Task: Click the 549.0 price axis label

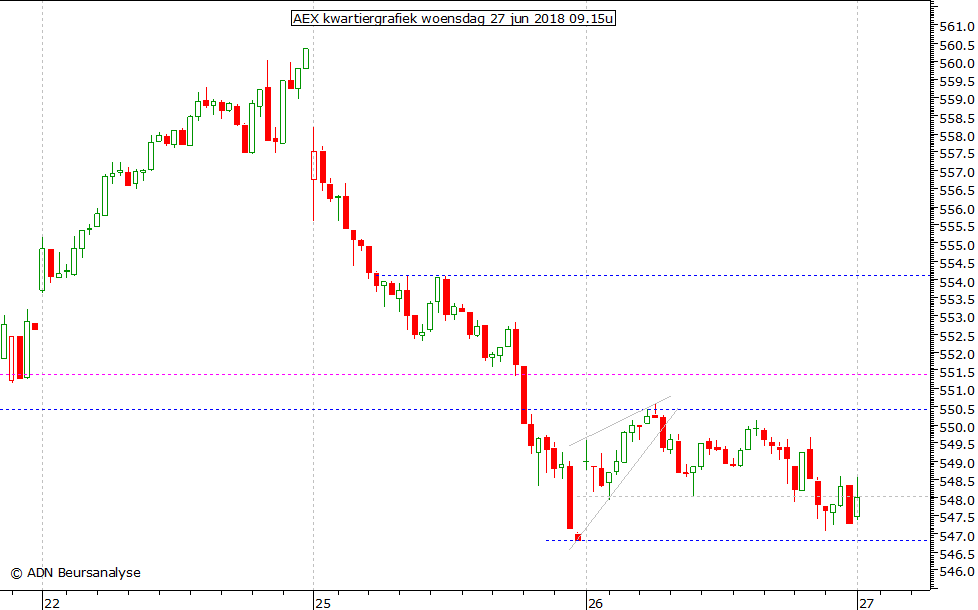Action: pyautogui.click(x=957, y=464)
